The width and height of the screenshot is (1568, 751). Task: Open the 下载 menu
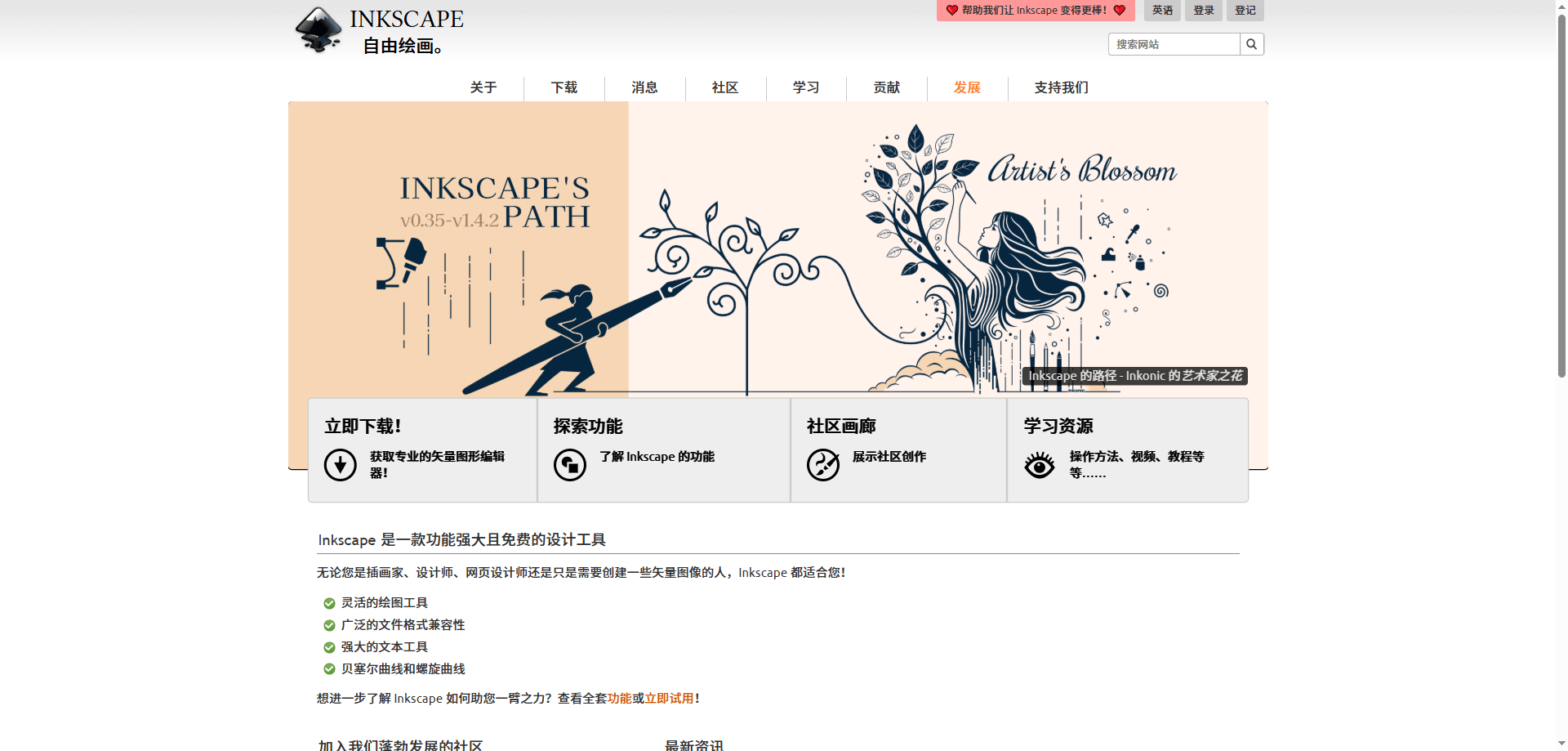564,87
